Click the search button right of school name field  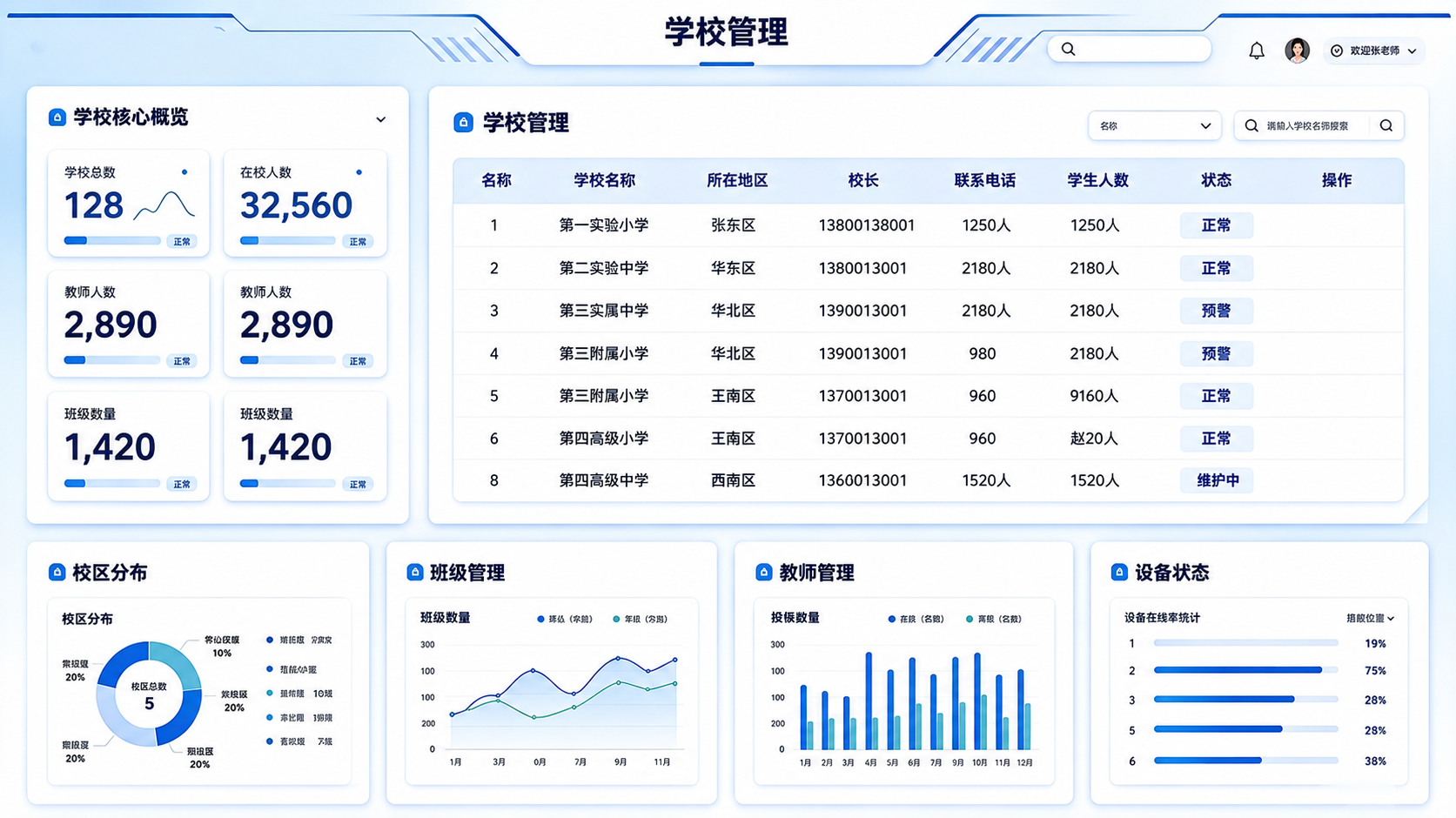1386,126
